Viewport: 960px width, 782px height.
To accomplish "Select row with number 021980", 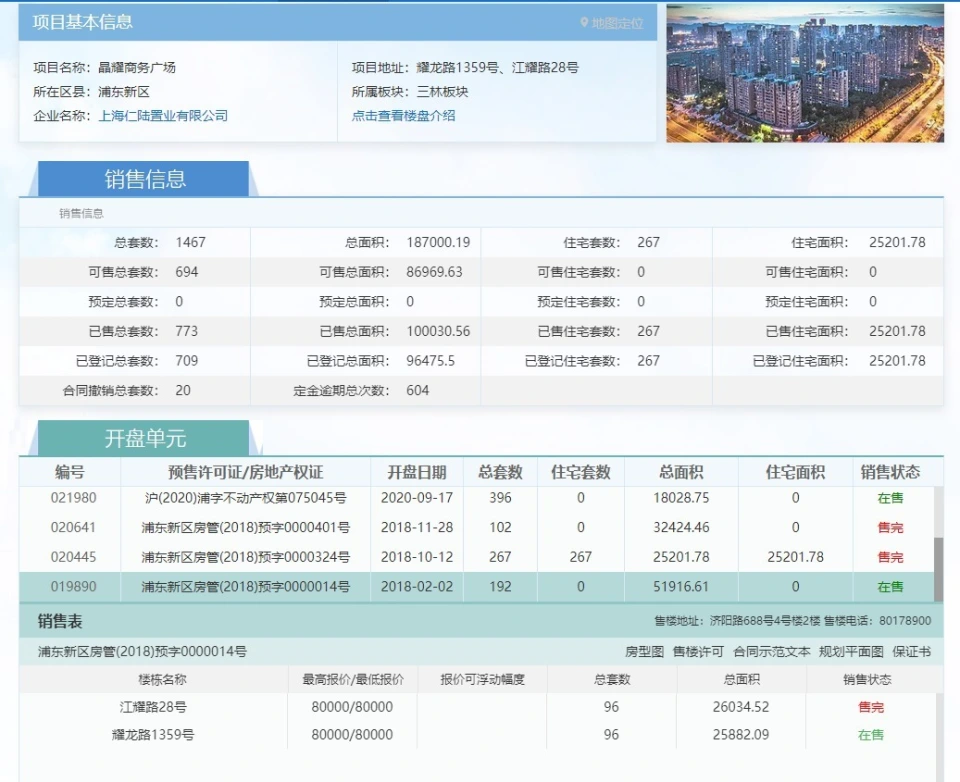I will point(74,498).
